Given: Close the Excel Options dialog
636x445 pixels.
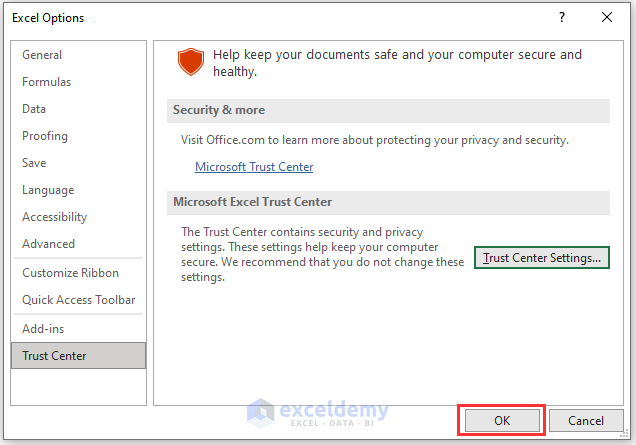Looking at the screenshot, I should 607,17.
